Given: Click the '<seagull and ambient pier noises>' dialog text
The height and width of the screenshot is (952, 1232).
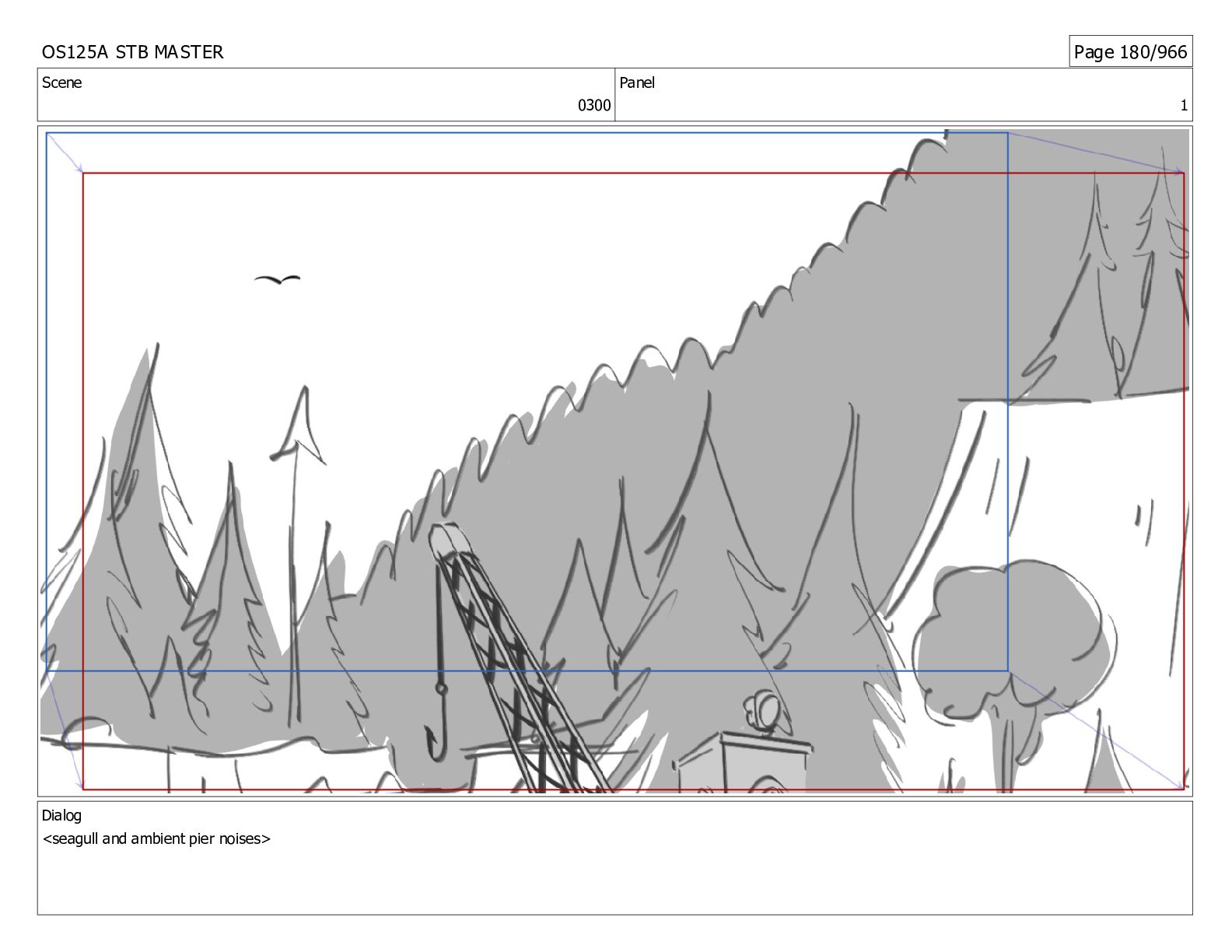Looking at the screenshot, I should click(156, 838).
